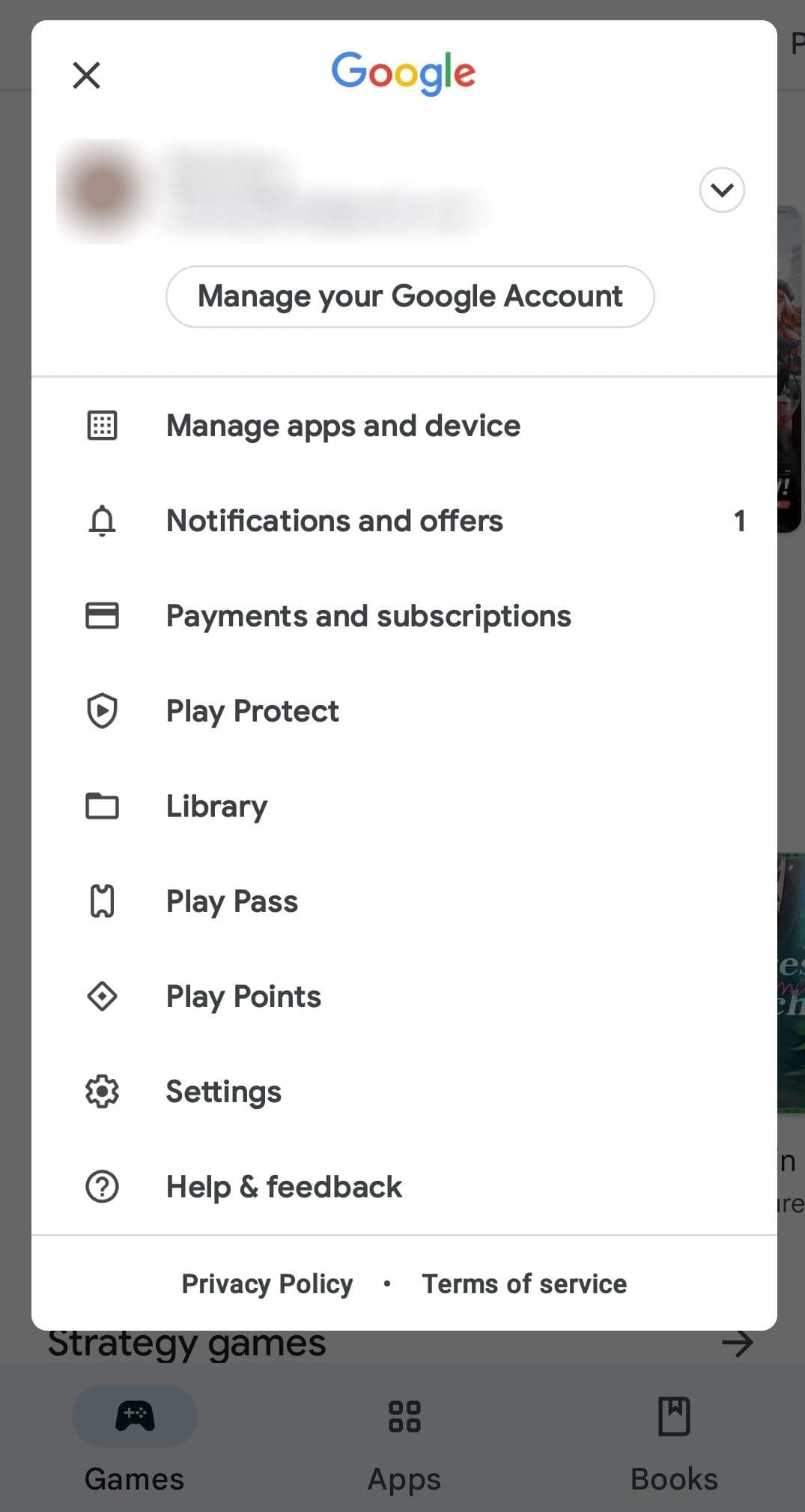Open the Privacy Policy link
The height and width of the screenshot is (1512, 805).
tap(267, 1283)
